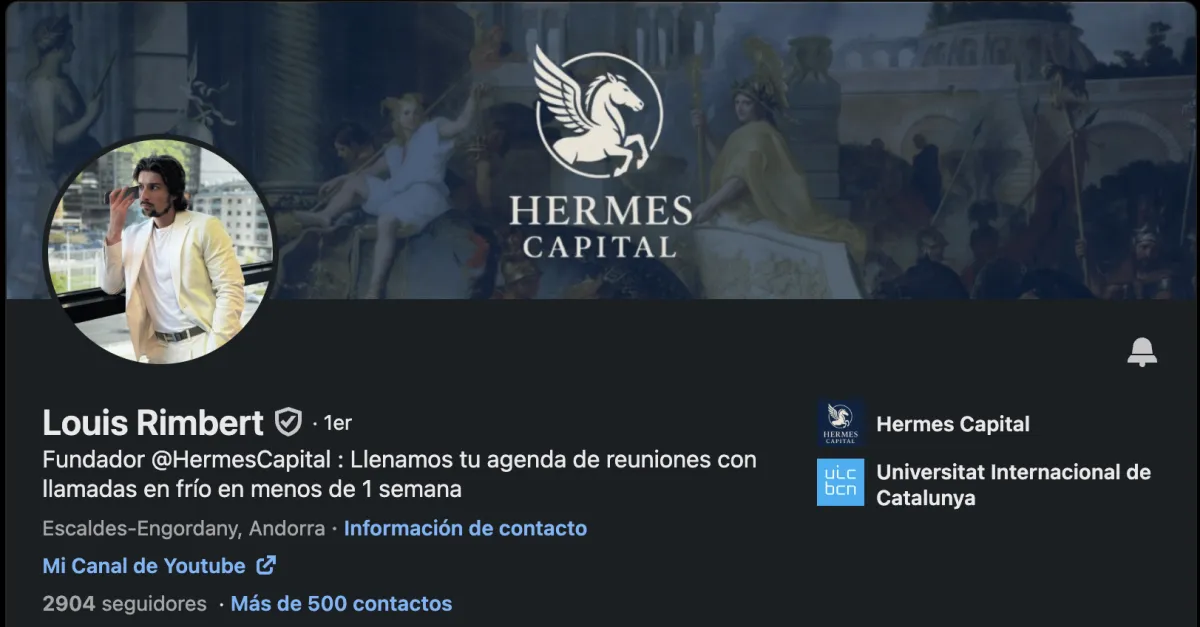1200x627 pixels.
Task: Open Universitat Internacional de Catalunya page
Action: click(x=1013, y=484)
